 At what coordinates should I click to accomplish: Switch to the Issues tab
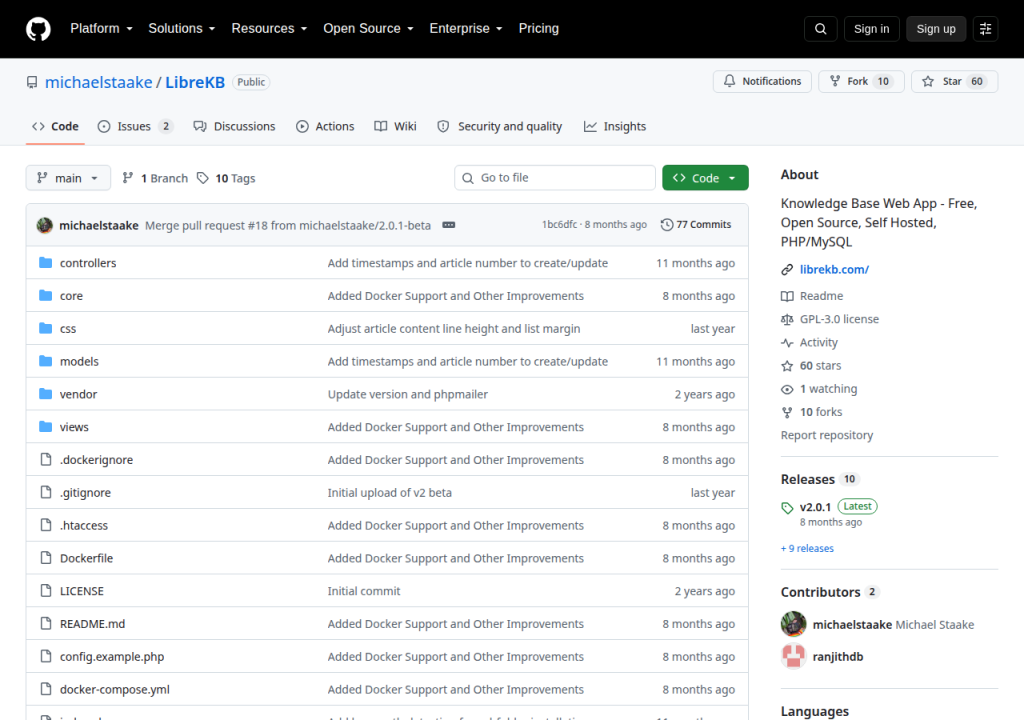coord(135,127)
